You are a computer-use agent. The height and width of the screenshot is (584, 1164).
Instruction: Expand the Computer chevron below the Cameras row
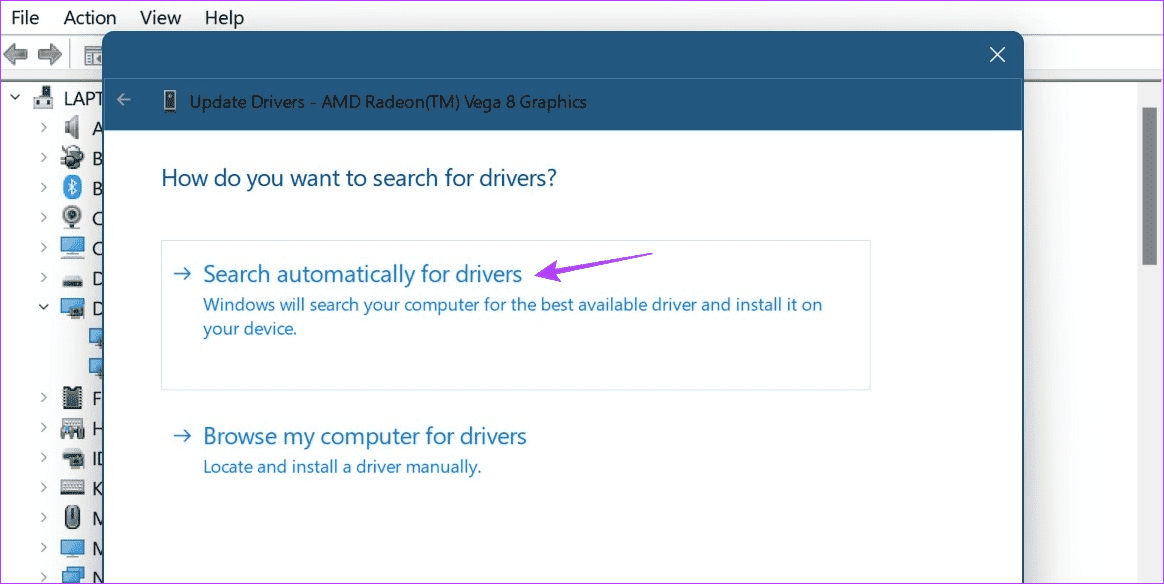point(44,247)
